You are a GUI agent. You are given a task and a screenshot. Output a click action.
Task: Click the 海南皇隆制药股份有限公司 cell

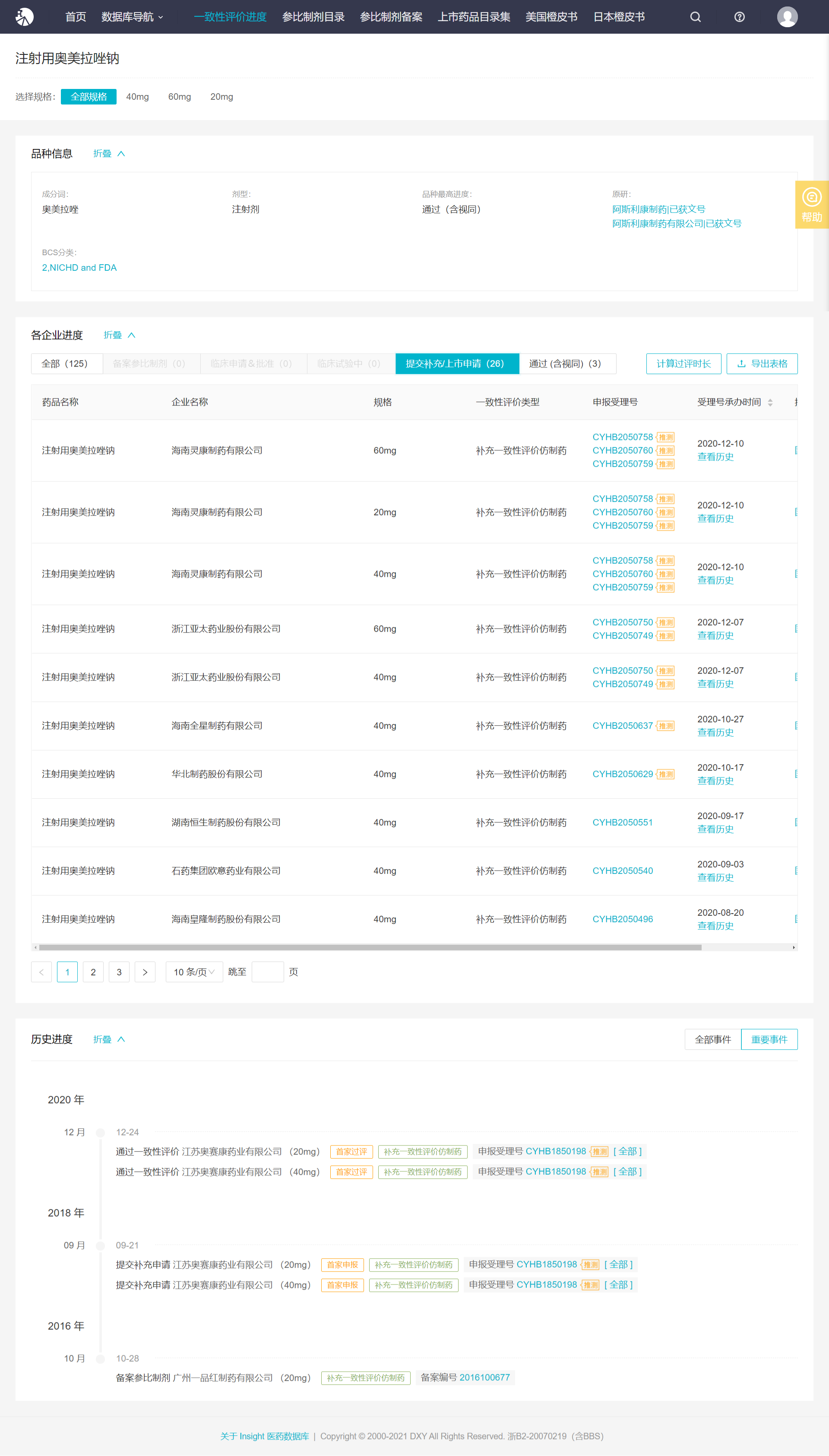point(226,919)
